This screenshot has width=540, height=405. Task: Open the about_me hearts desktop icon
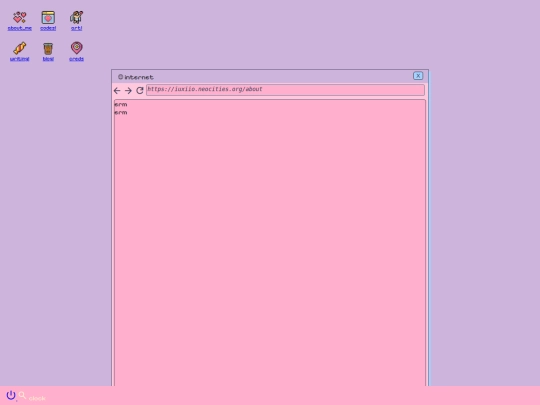tap(20, 17)
